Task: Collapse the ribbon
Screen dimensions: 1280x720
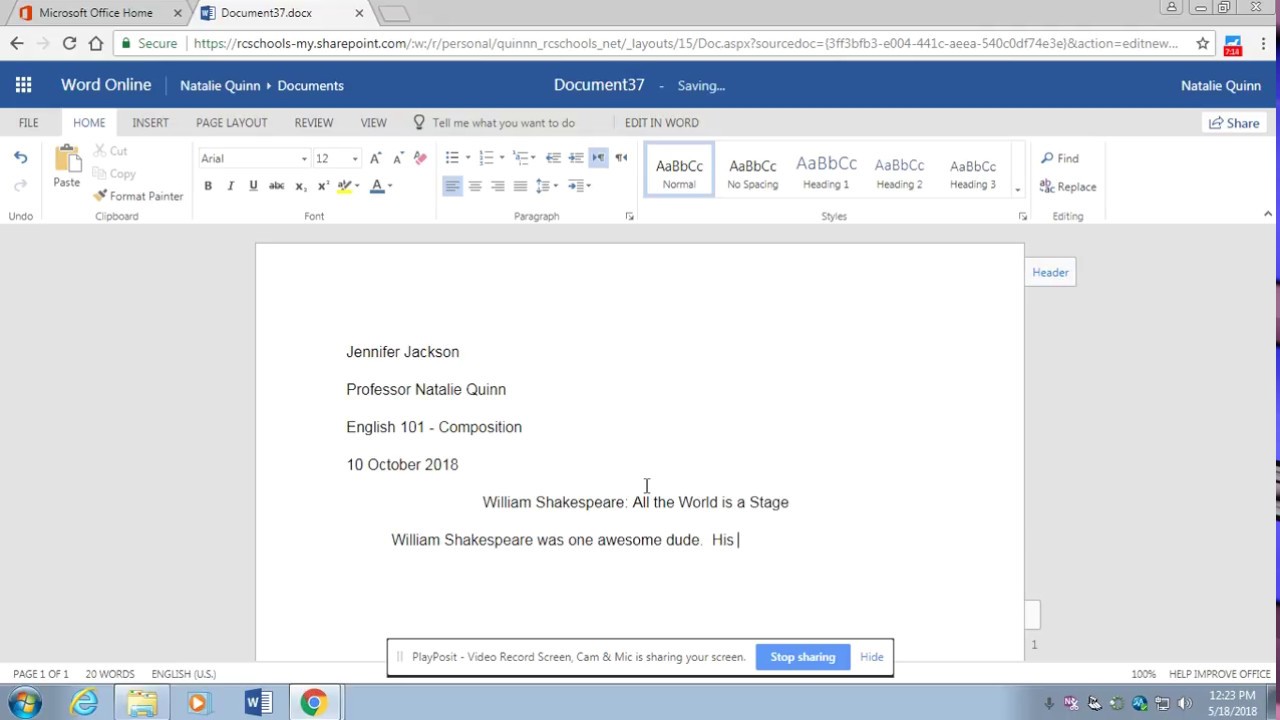Action: 1268,214
